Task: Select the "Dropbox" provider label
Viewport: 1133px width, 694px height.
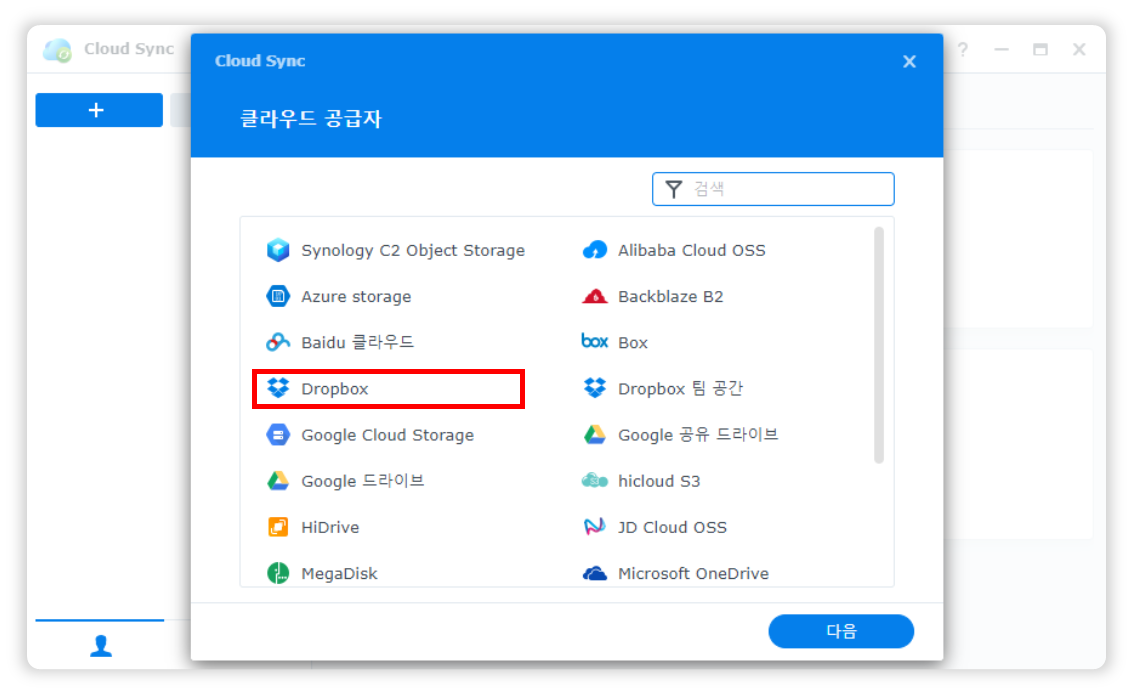Action: pos(335,389)
